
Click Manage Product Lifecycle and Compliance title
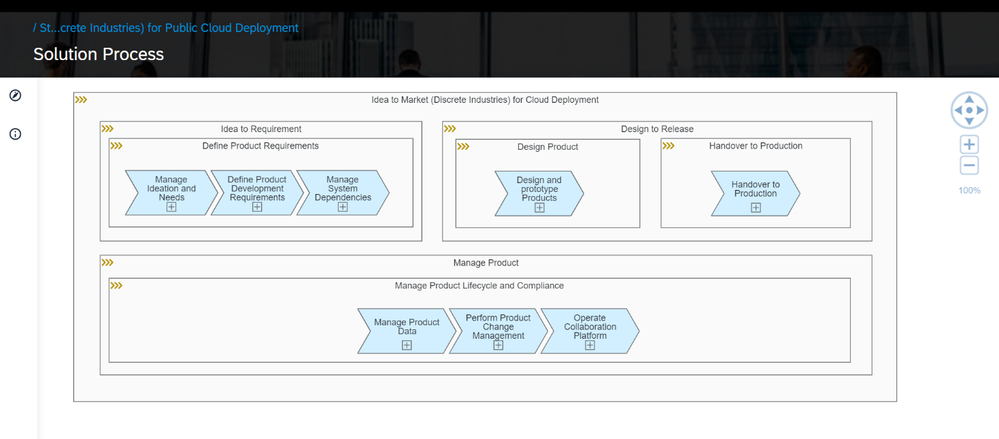(x=479, y=285)
